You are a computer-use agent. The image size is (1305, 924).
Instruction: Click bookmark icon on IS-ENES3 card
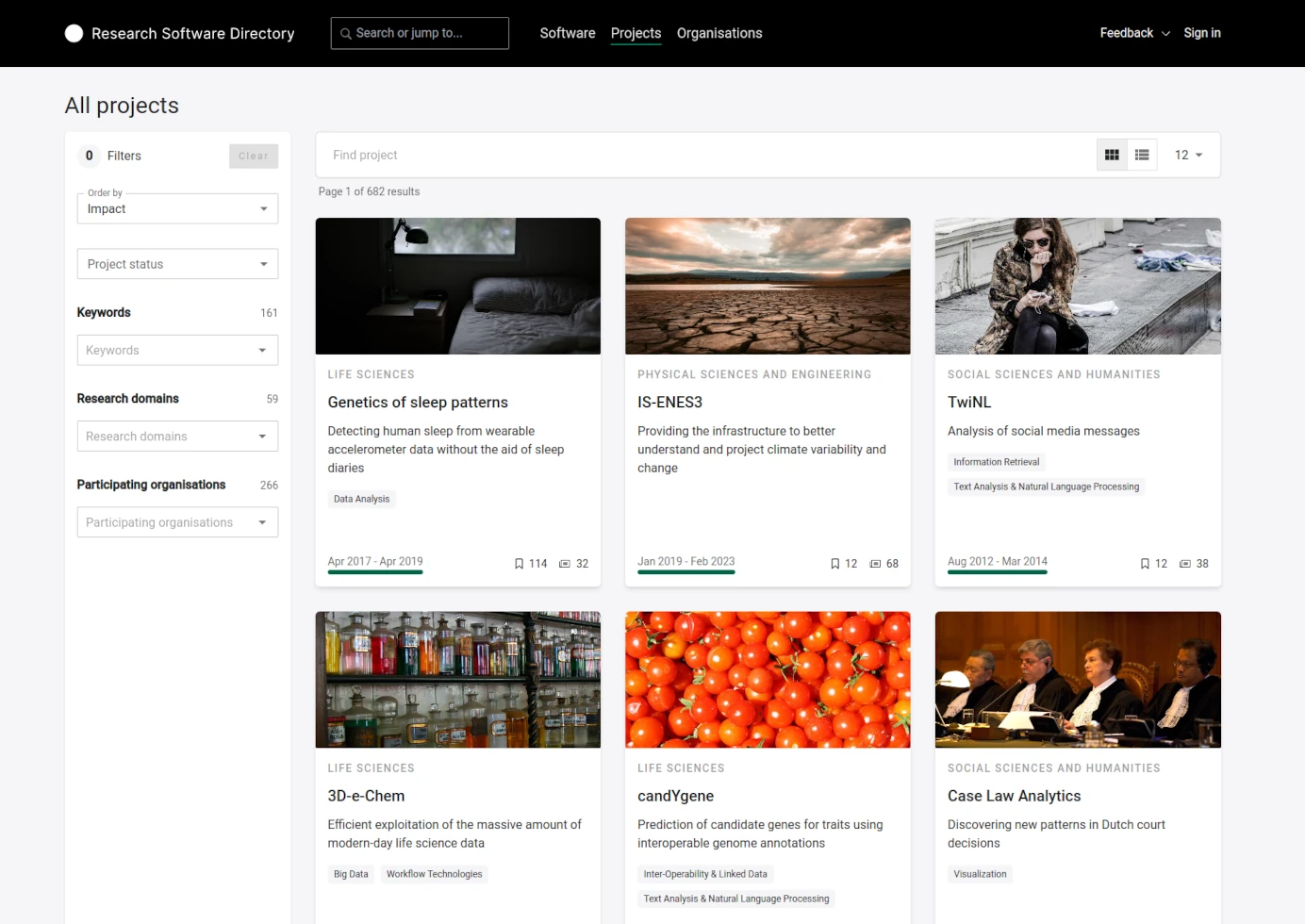point(834,564)
